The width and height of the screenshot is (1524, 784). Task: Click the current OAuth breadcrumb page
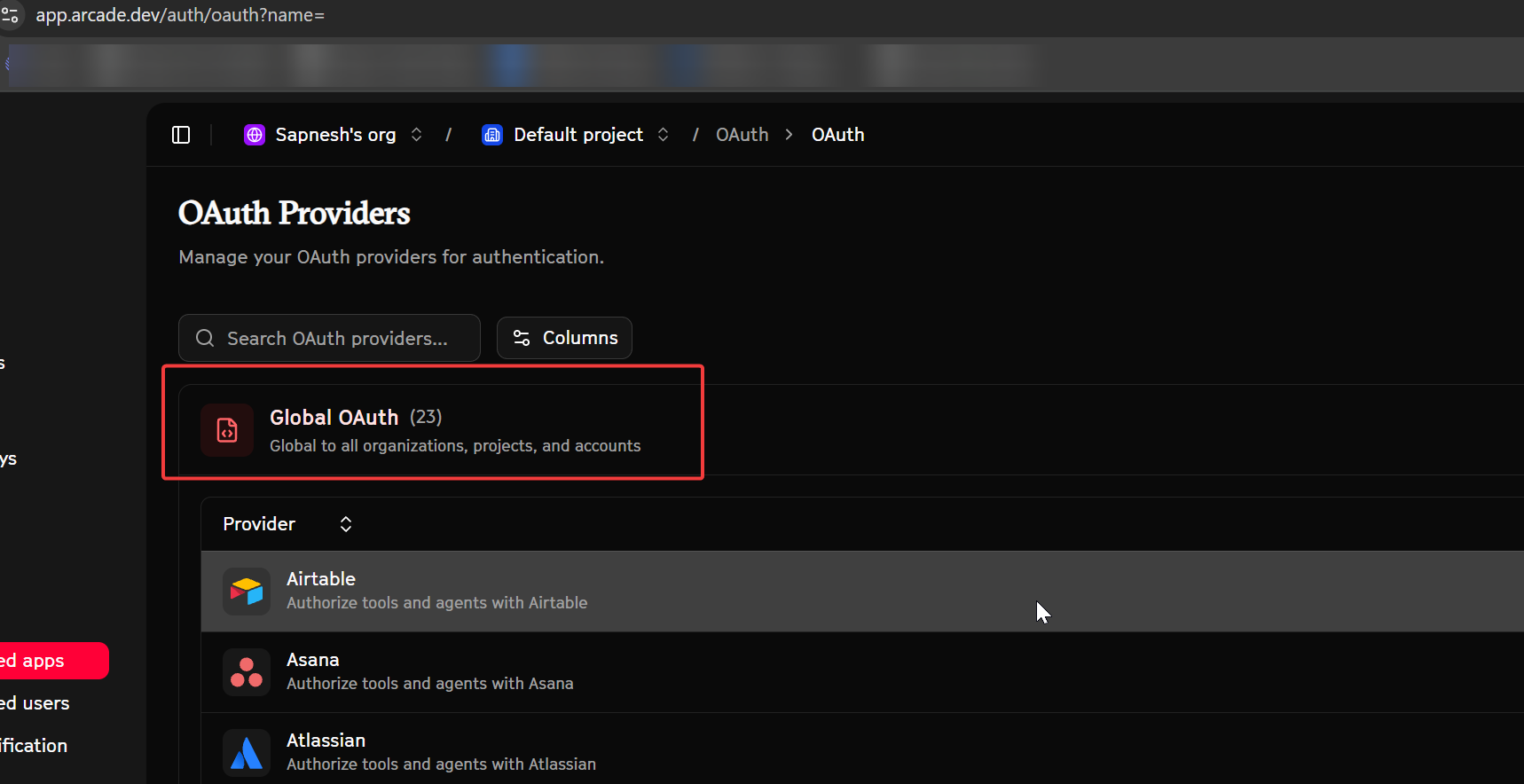click(x=838, y=135)
